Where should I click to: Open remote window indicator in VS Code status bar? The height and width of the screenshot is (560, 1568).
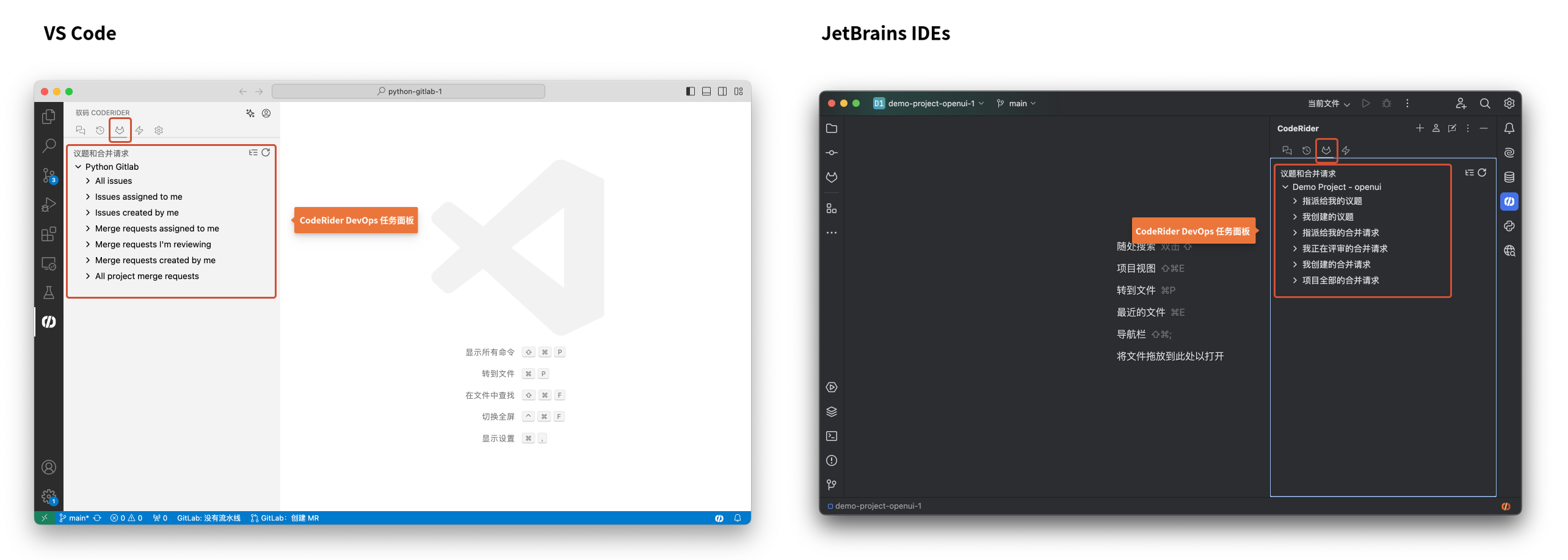[x=44, y=518]
